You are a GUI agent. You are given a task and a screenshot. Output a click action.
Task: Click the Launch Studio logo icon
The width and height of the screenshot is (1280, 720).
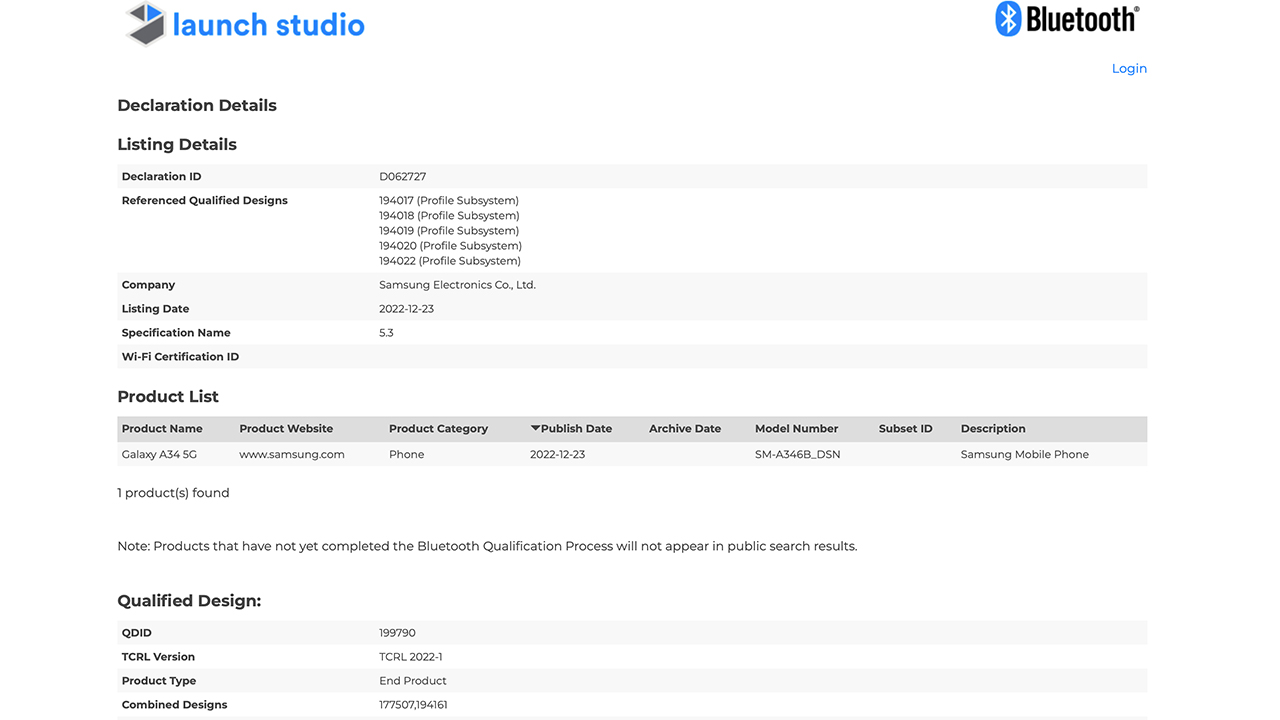click(146, 23)
